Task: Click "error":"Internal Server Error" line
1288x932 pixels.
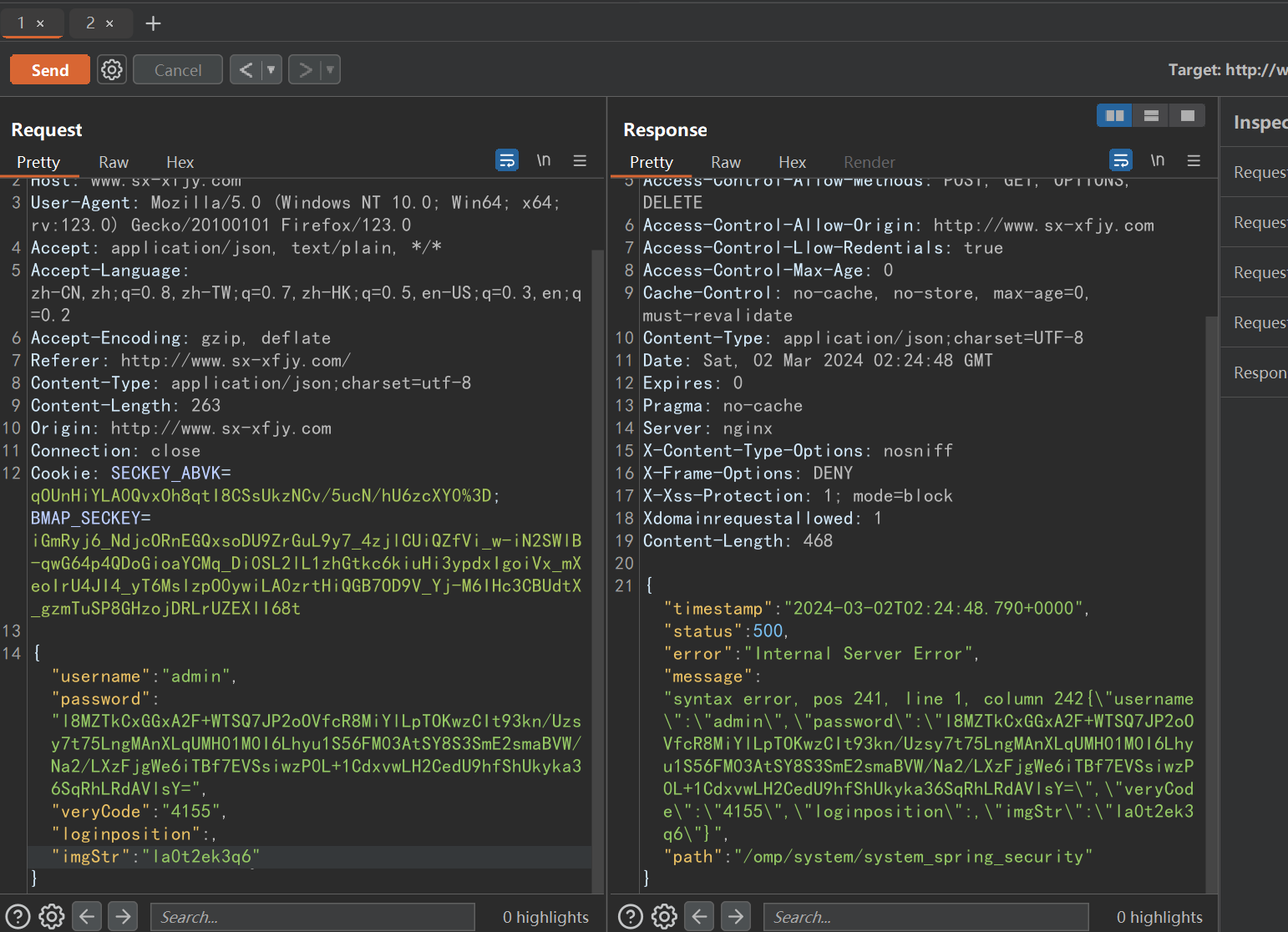Action: pyautogui.click(x=821, y=654)
